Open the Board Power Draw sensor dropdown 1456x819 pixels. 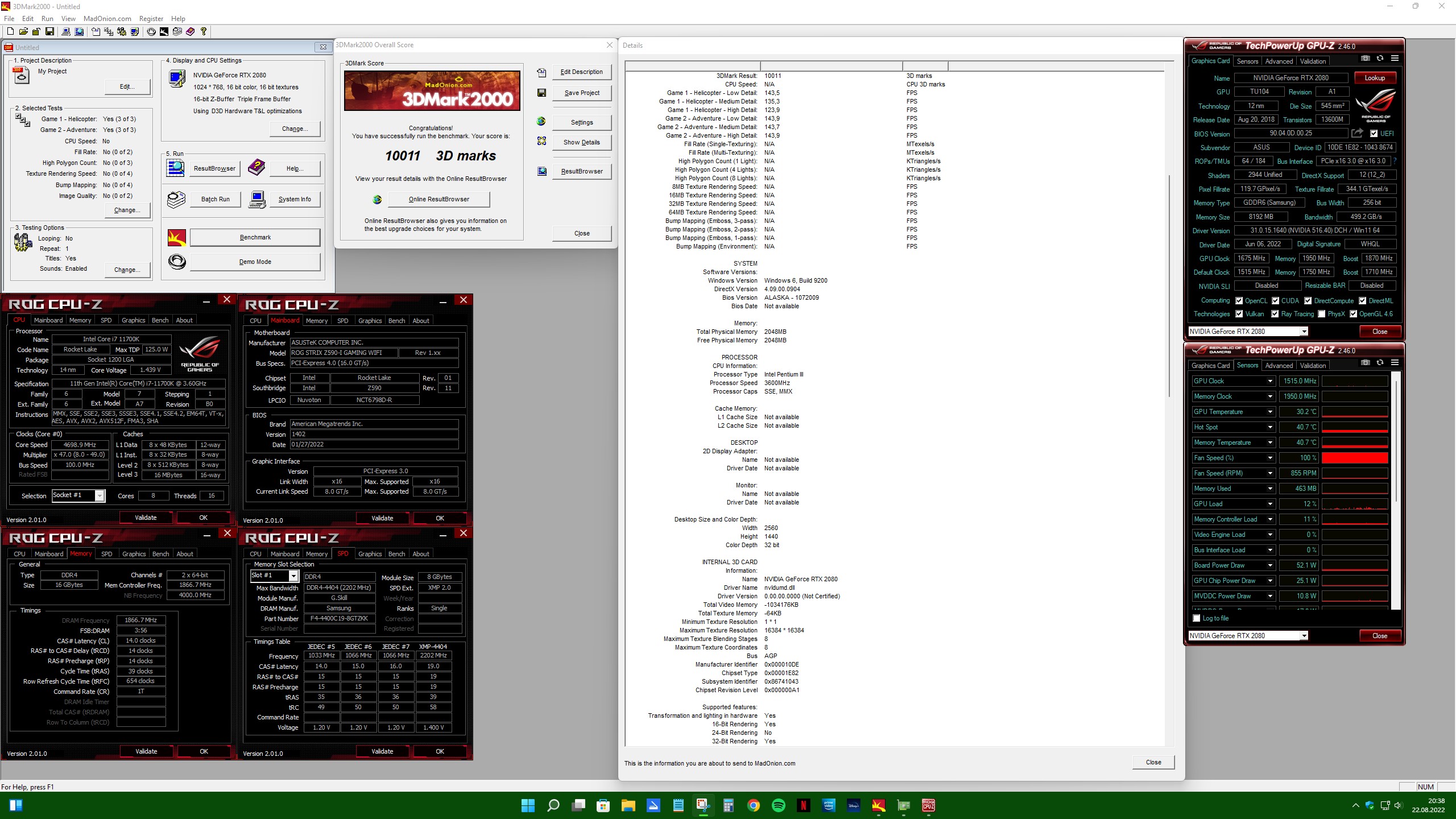[1269, 565]
